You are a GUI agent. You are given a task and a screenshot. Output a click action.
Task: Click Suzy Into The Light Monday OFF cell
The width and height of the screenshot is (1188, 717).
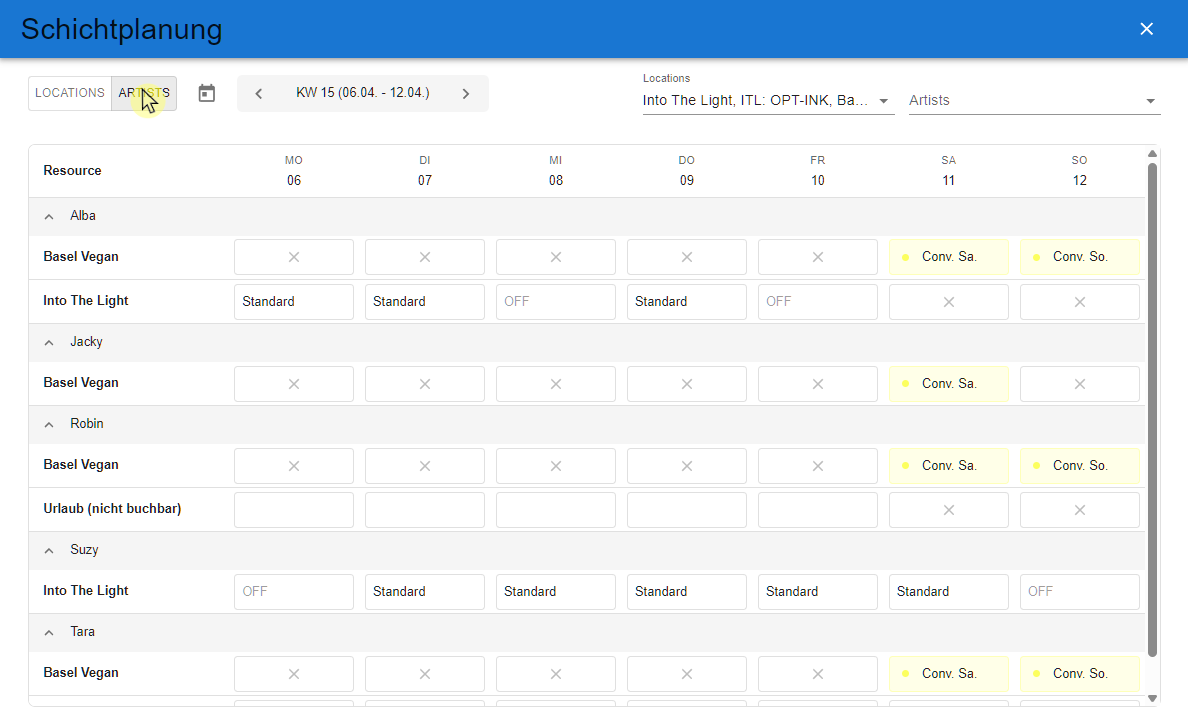[x=294, y=592]
